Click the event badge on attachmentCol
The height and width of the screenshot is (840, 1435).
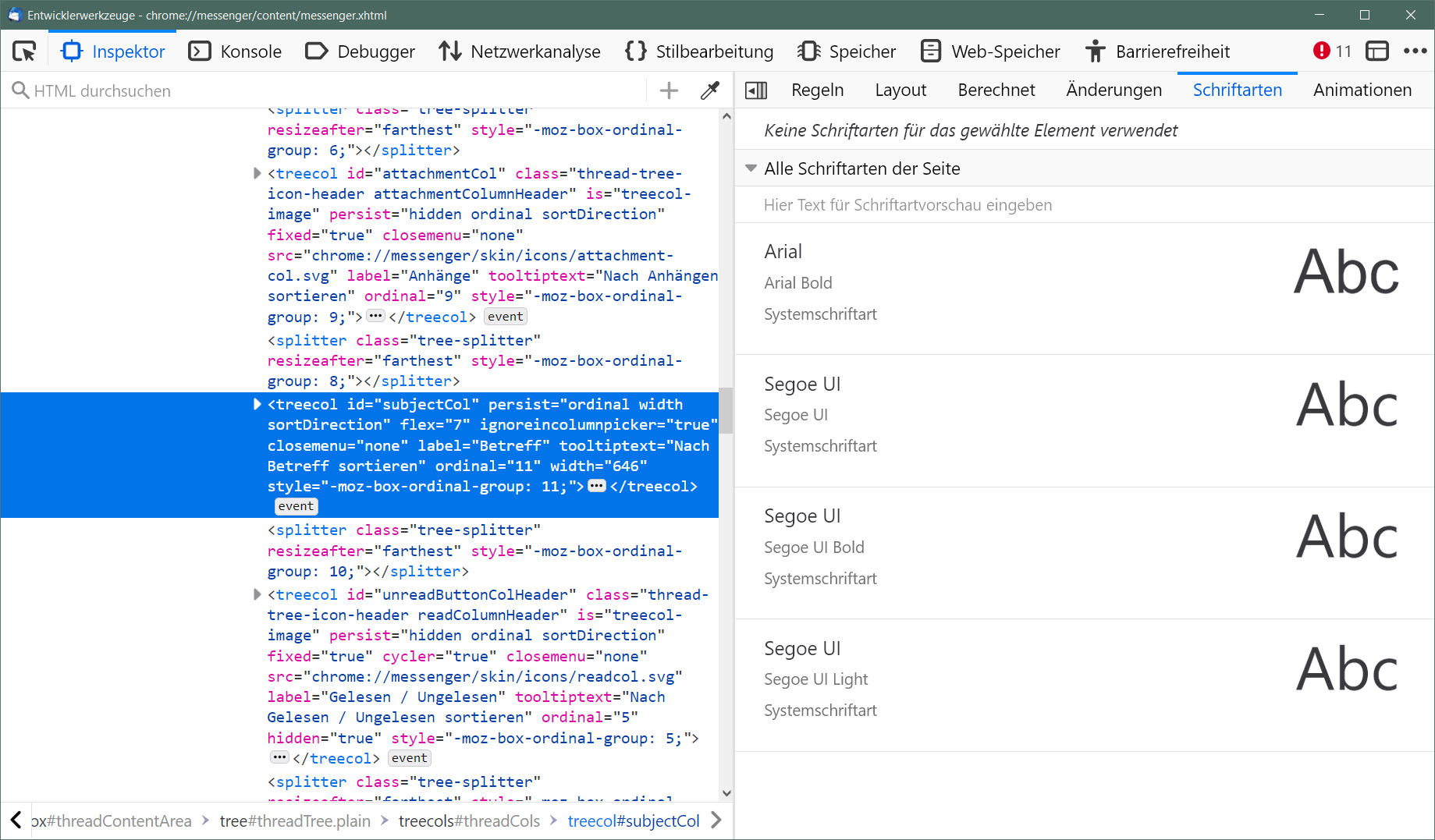pos(505,317)
